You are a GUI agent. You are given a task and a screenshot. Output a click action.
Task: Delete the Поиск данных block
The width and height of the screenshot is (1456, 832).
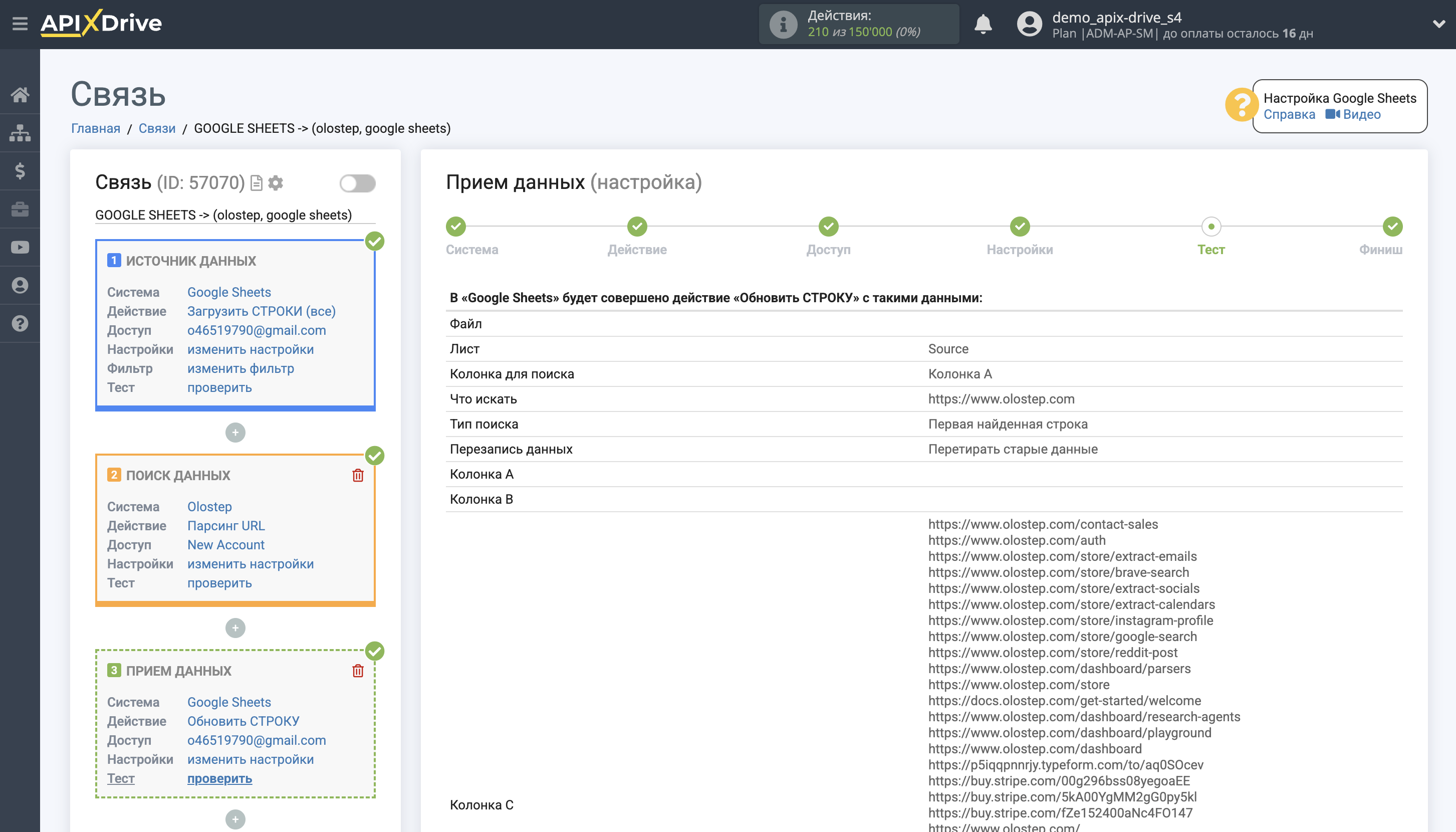tap(358, 475)
